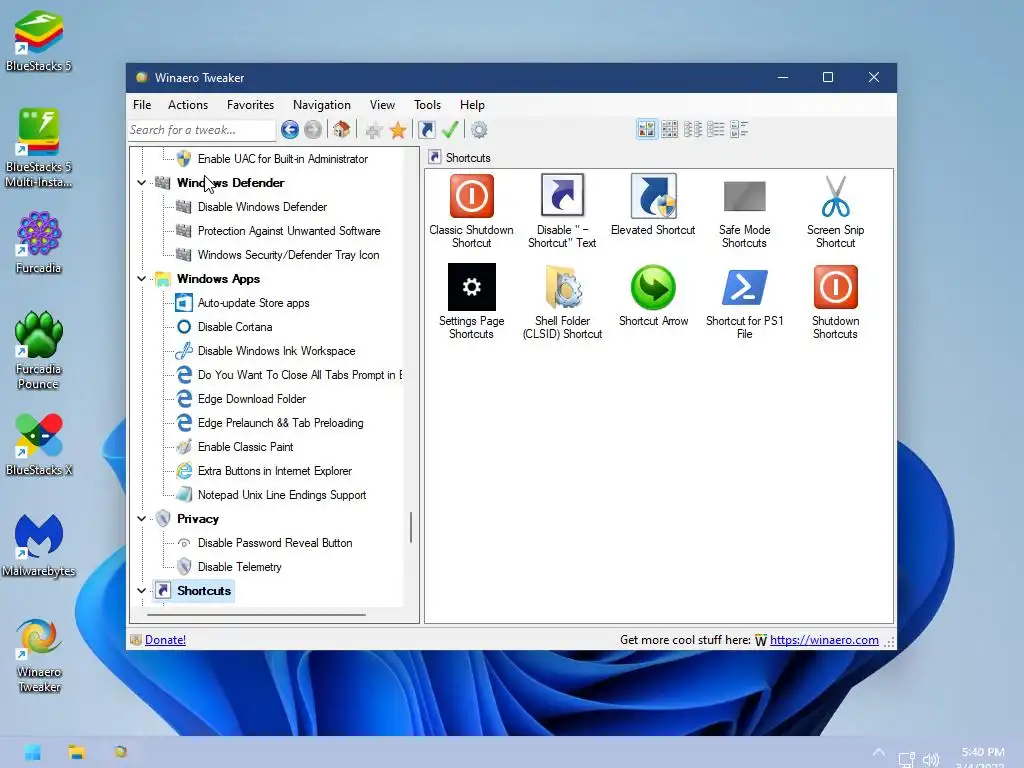Open the Classic Shutdown Shortcut tweak
1024x768 pixels.
(x=472, y=211)
